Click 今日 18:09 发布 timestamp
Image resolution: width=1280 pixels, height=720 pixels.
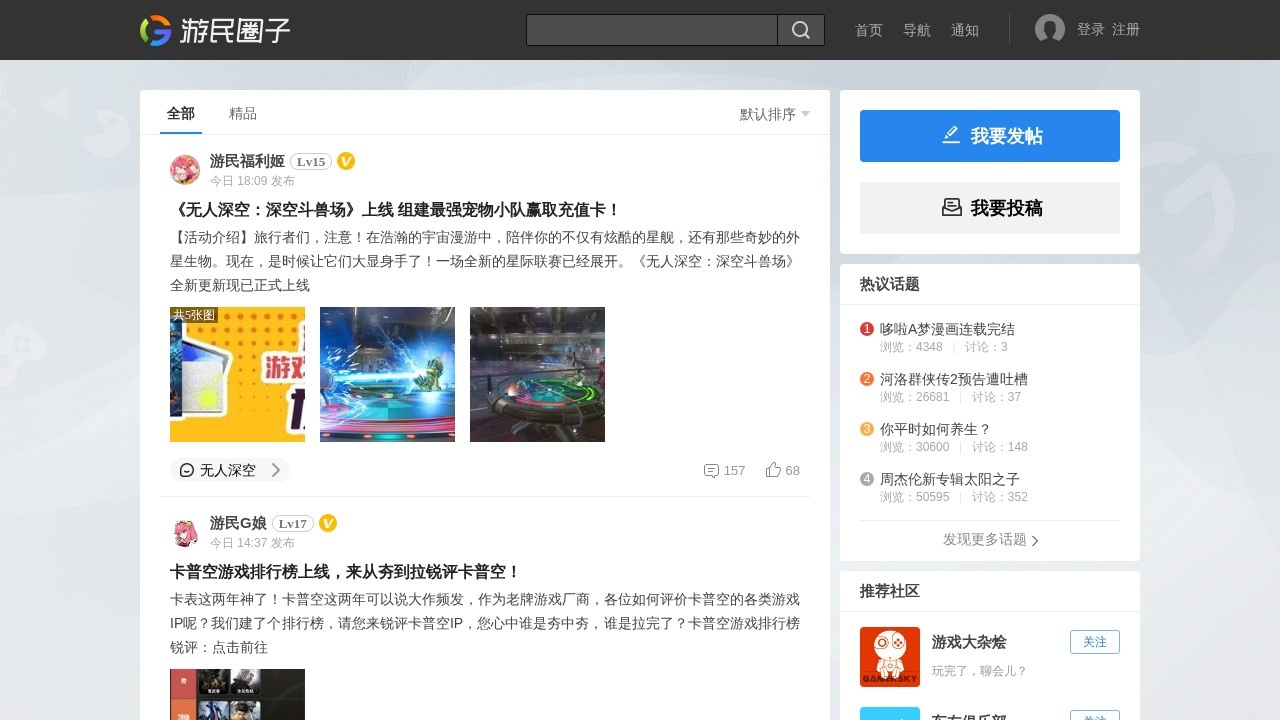tap(252, 181)
